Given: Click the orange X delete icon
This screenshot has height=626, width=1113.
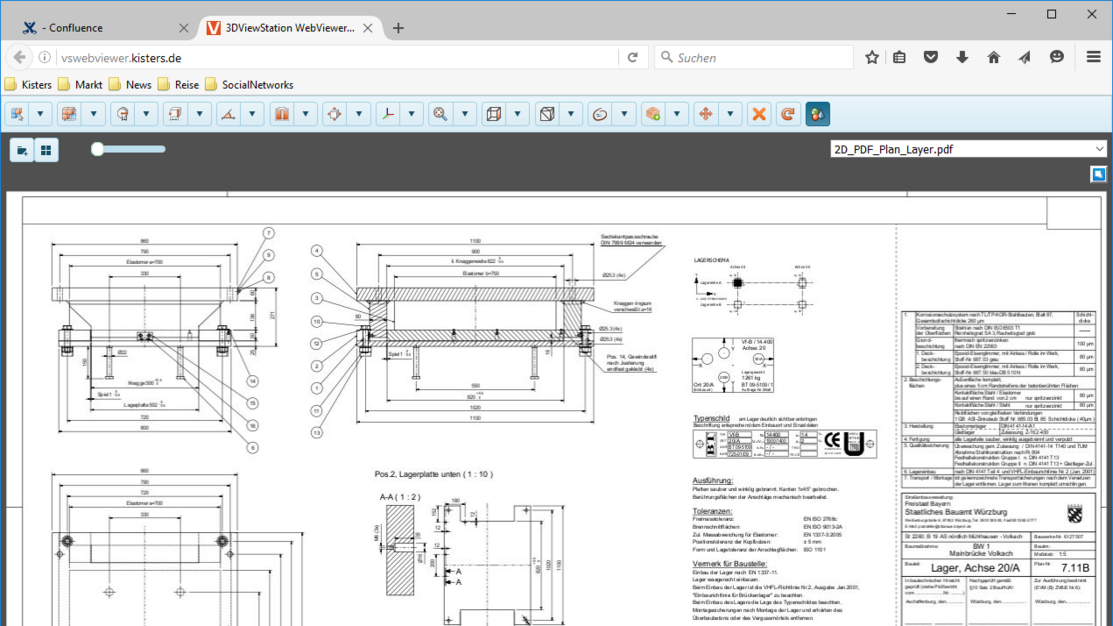Looking at the screenshot, I should (759, 114).
